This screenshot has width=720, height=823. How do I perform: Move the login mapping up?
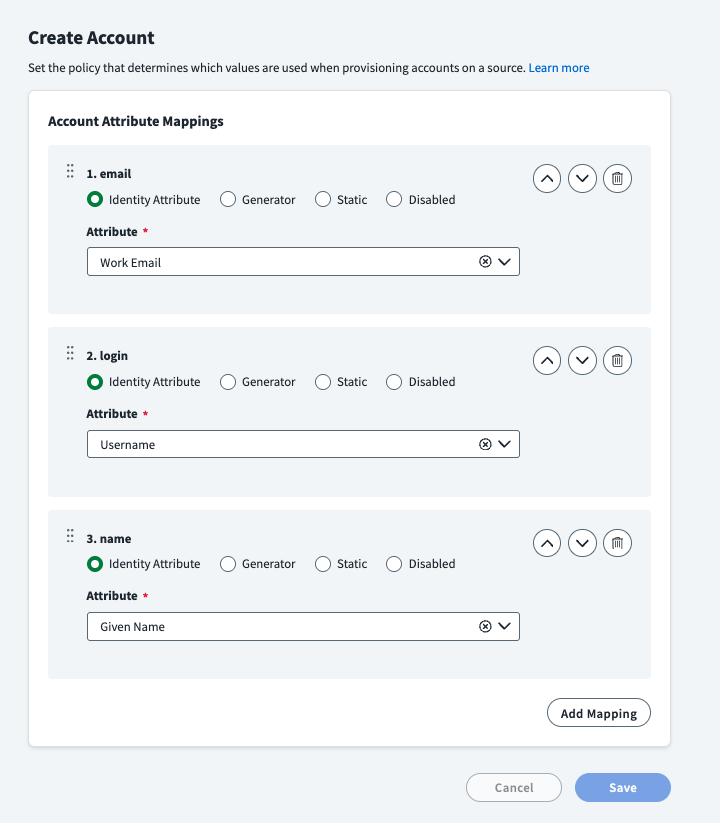coord(547,361)
